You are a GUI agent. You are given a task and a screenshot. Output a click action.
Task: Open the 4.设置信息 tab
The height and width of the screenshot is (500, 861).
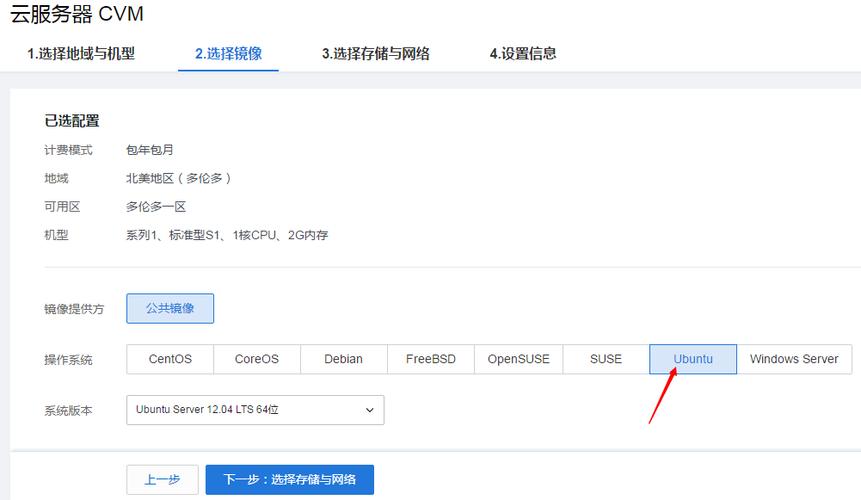click(523, 54)
